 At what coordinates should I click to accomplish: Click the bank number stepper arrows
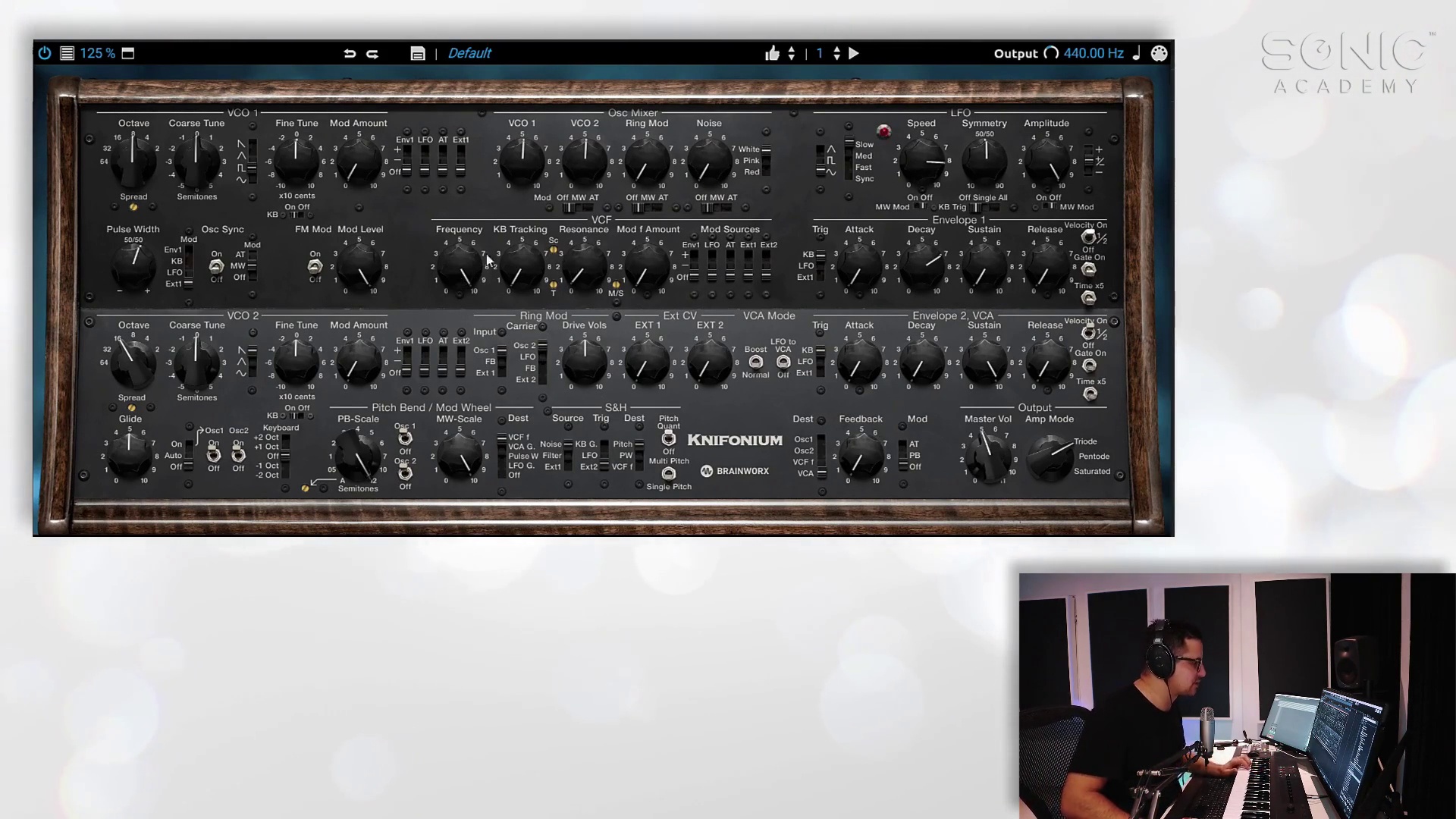coord(837,53)
